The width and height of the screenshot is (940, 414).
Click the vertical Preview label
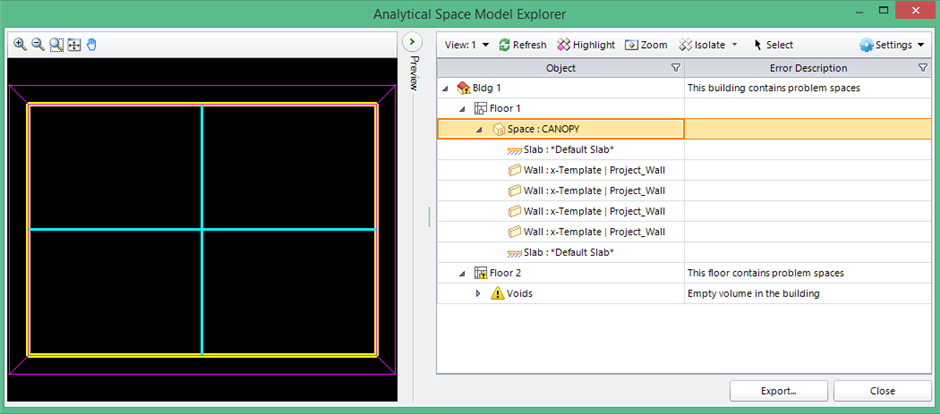pos(413,72)
